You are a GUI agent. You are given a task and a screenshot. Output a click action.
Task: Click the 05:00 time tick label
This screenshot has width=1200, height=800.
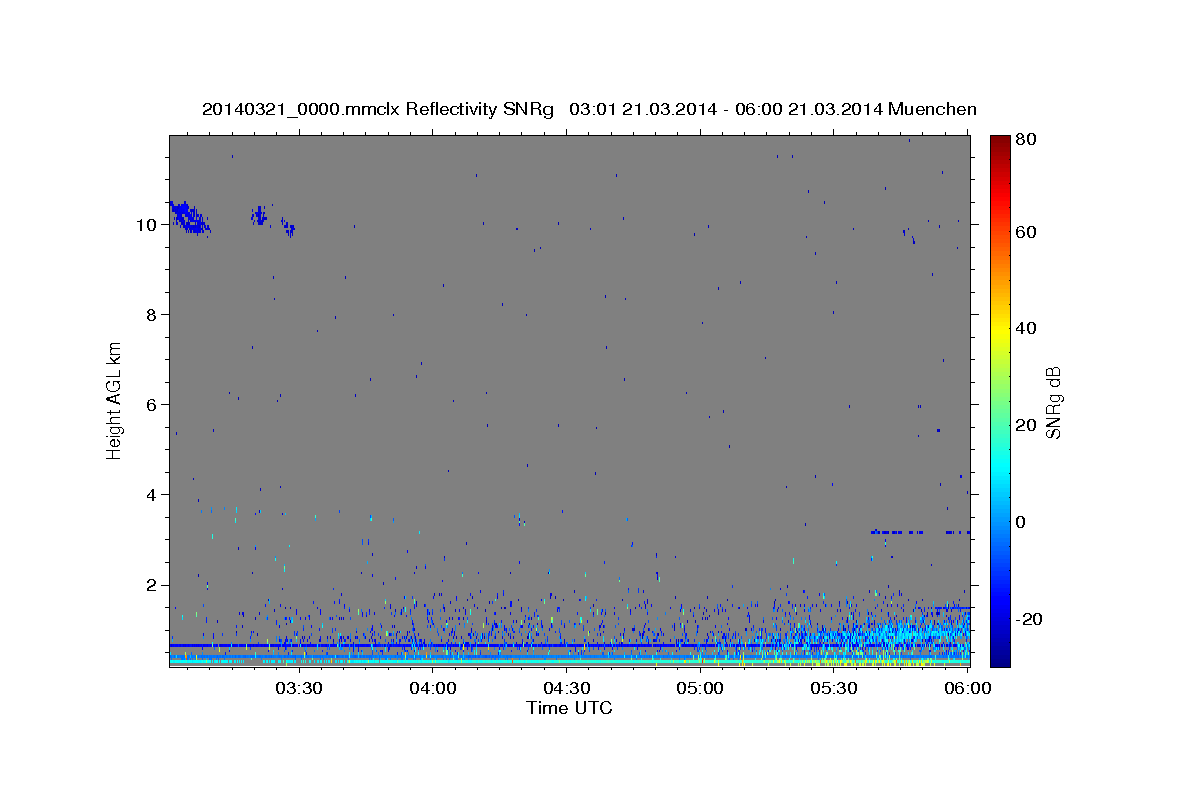[x=701, y=689]
